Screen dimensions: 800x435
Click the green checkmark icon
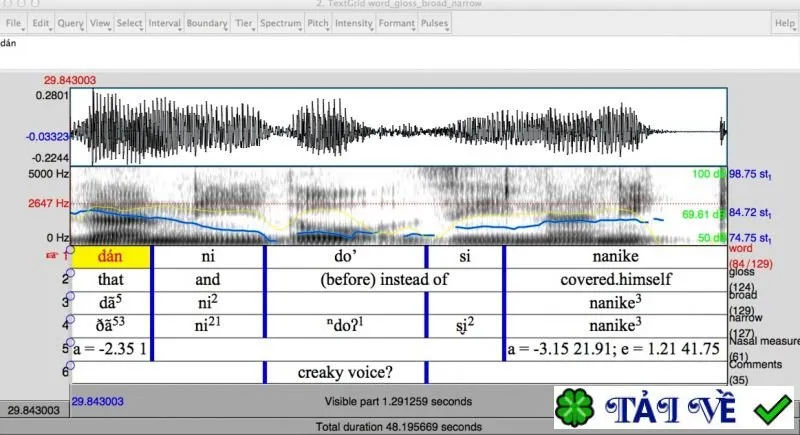click(772, 409)
